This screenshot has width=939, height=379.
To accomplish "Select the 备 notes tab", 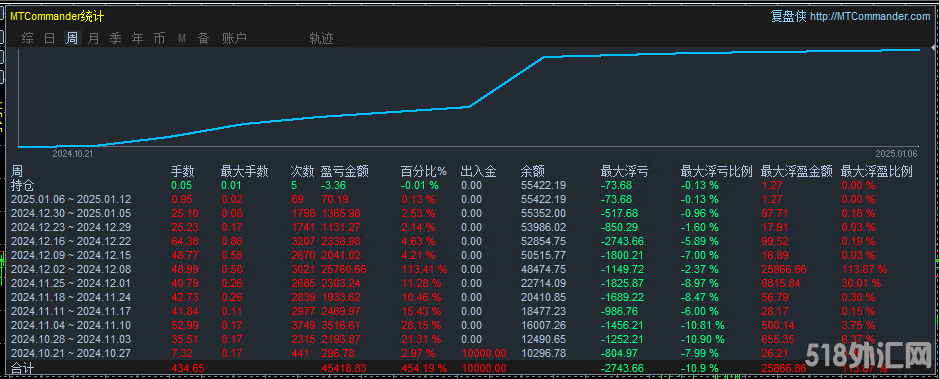I will pyautogui.click(x=204, y=38).
